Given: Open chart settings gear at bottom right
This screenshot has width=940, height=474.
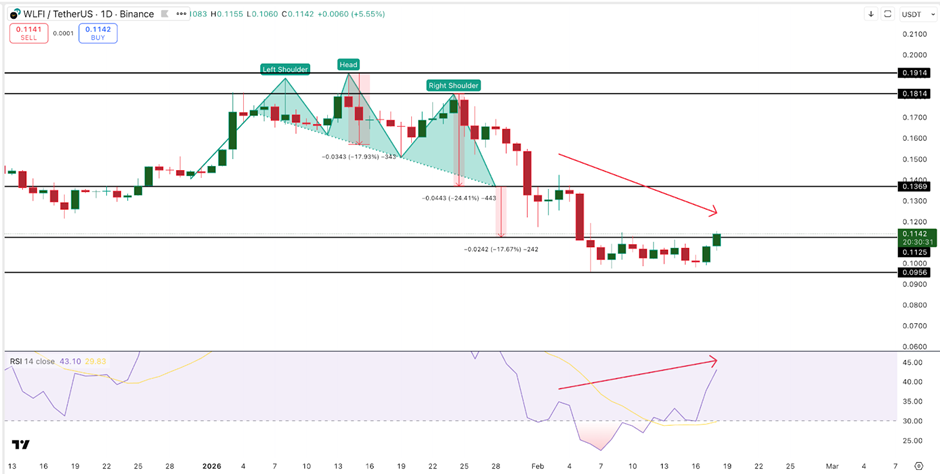Looking at the screenshot, I should 918,466.
